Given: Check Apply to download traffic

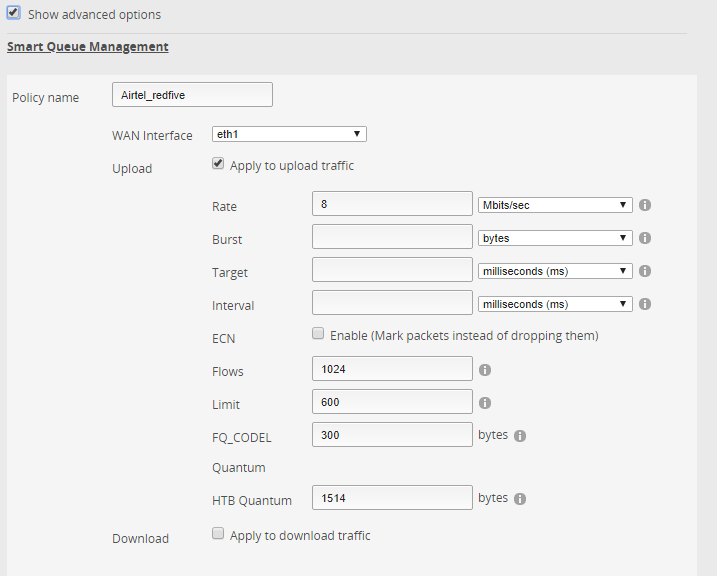Looking at the screenshot, I should pos(218,534).
